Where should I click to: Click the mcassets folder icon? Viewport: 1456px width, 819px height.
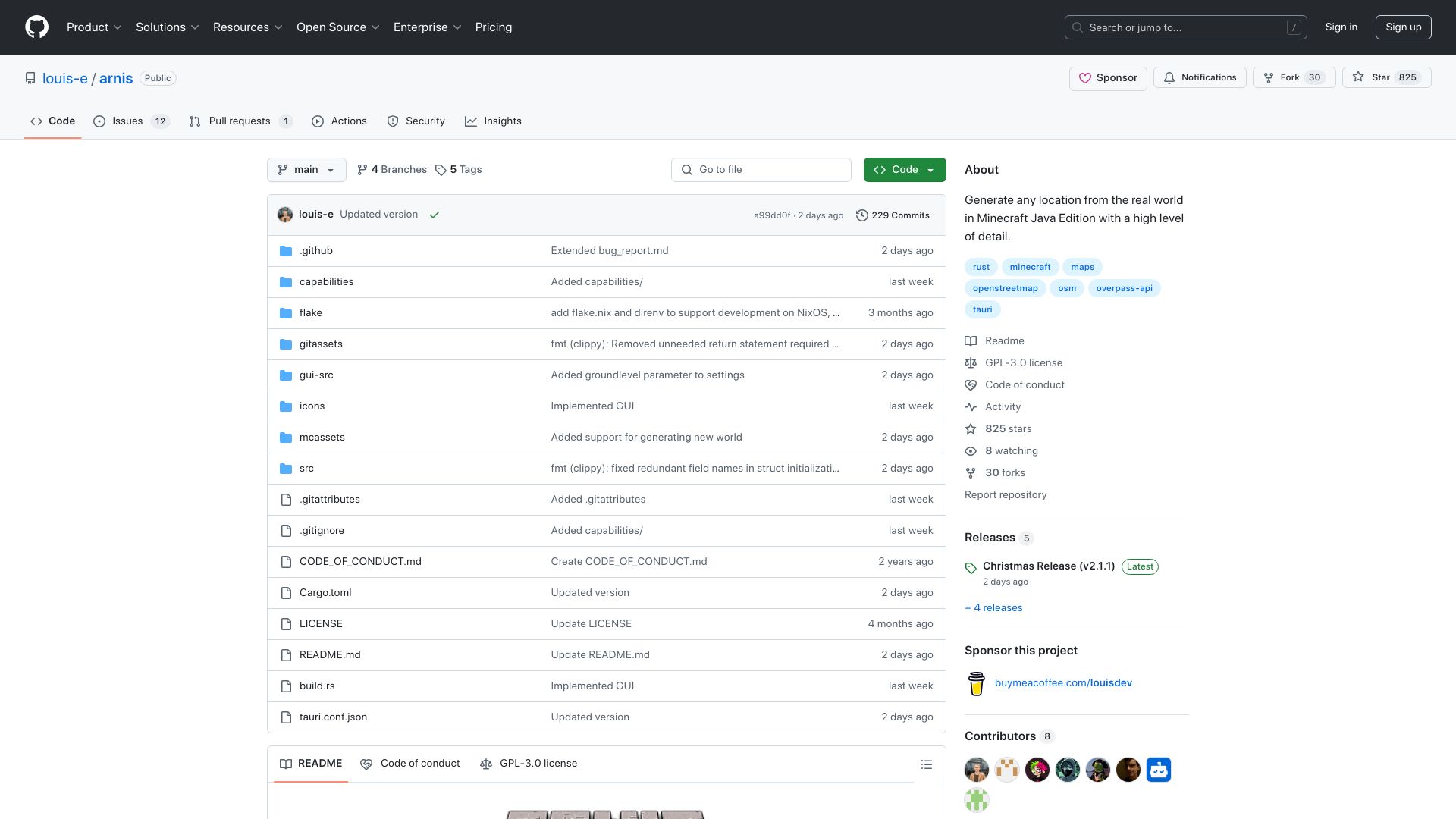[286, 438]
